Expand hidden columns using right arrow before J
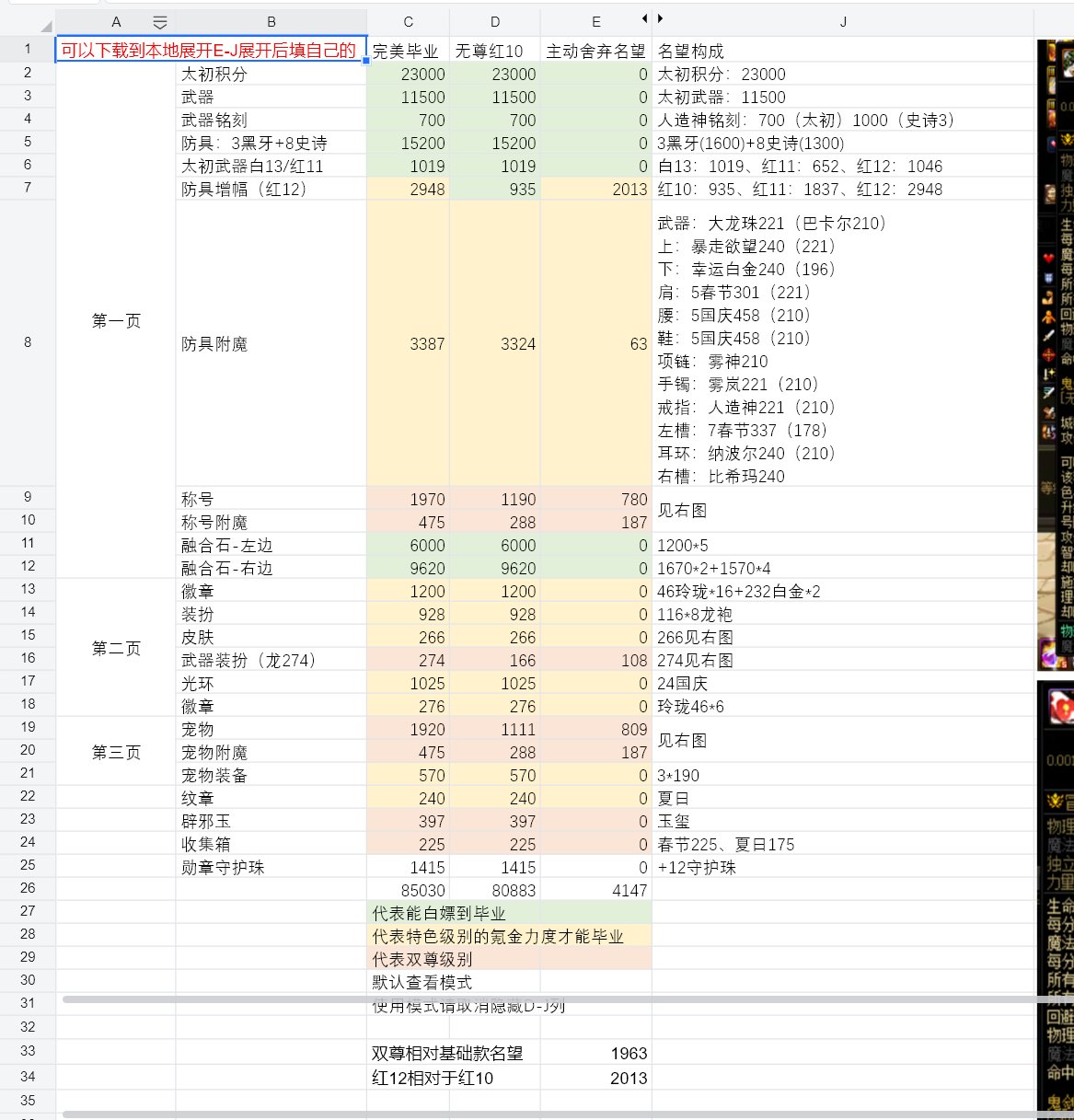This screenshot has width=1074, height=1120. [x=660, y=18]
